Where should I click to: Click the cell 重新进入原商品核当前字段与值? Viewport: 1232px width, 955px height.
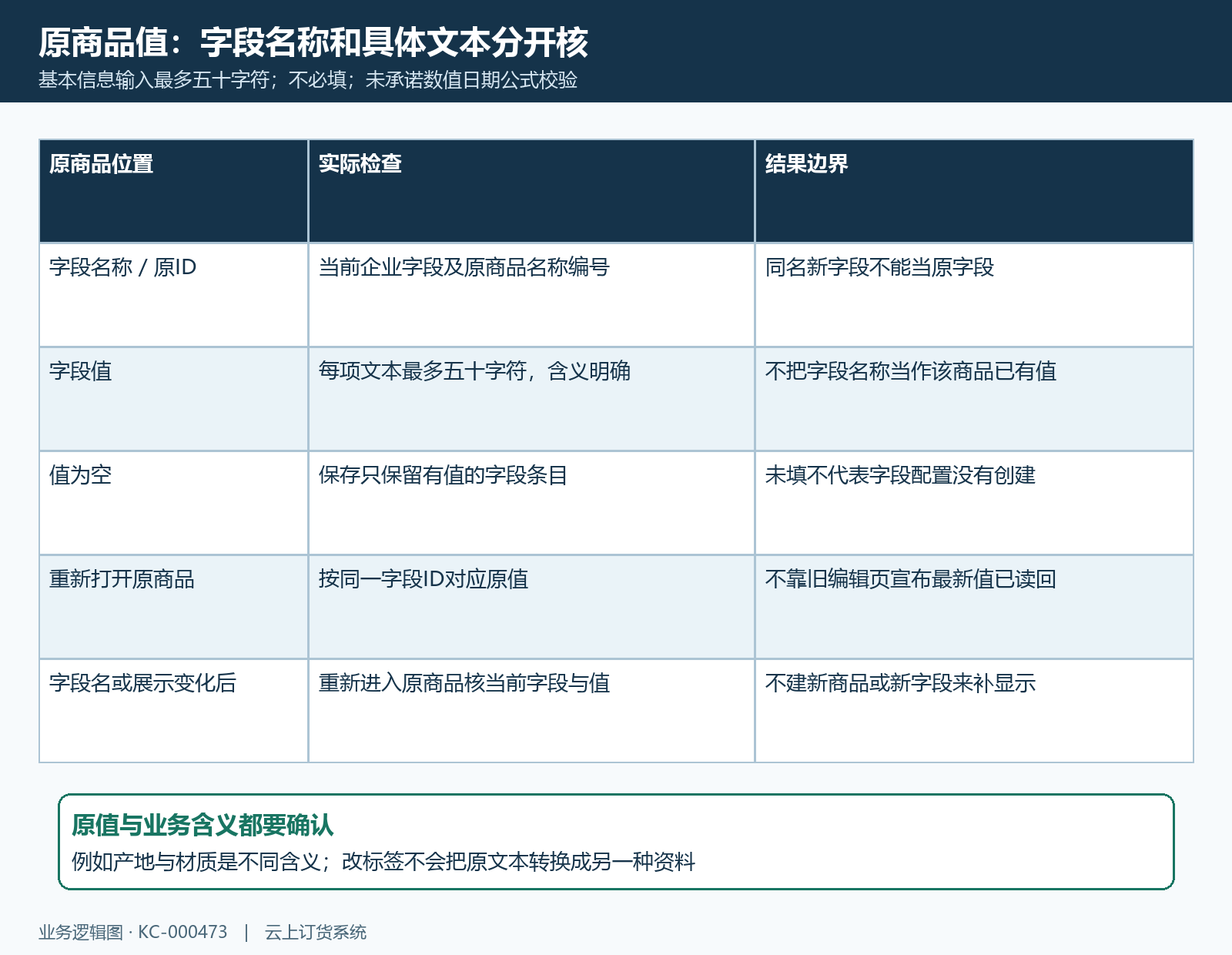coord(531,711)
